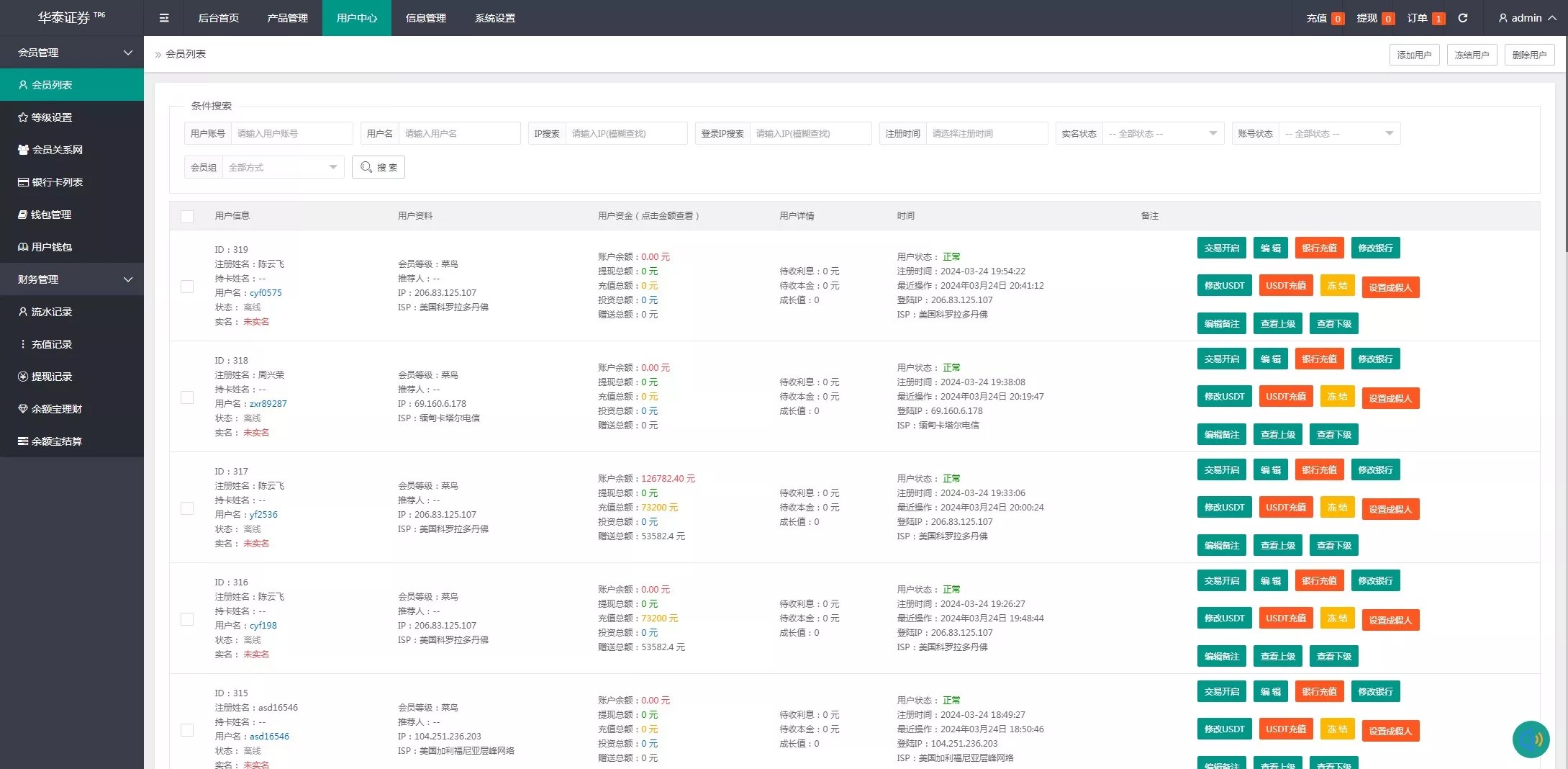Open 等级设置 star icon in sidebar

(23, 117)
